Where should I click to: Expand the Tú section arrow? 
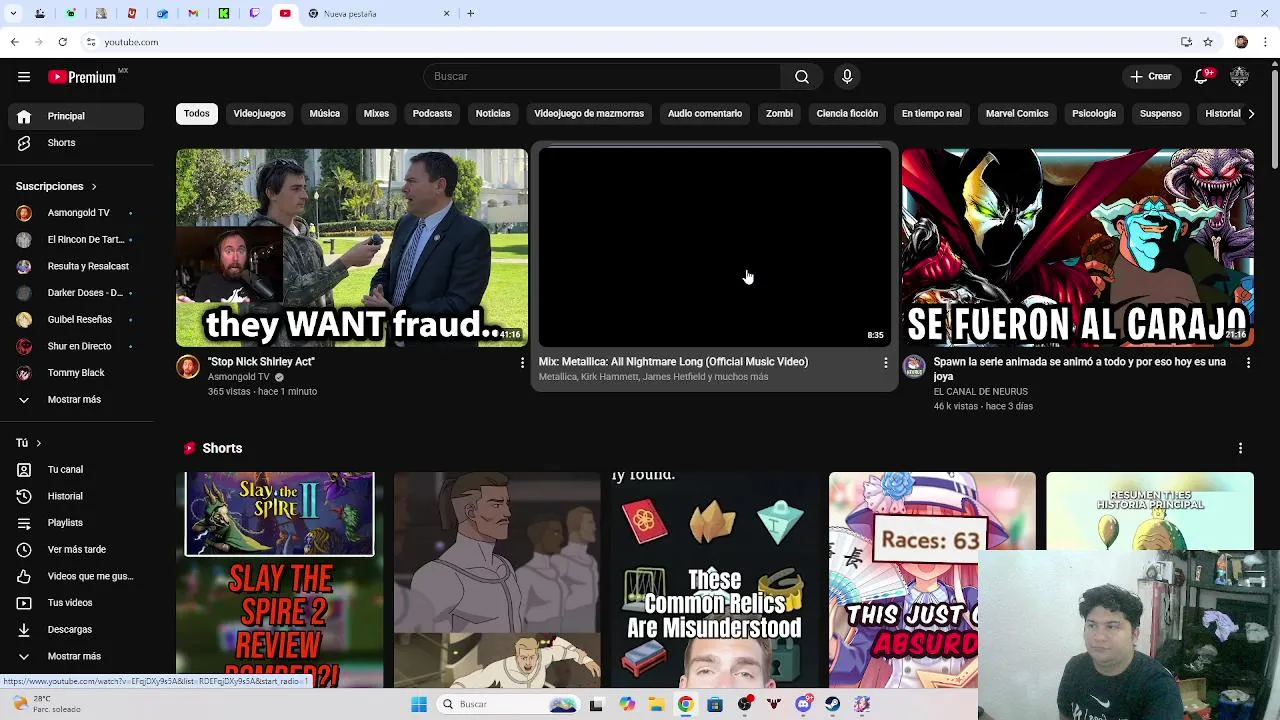coord(38,443)
